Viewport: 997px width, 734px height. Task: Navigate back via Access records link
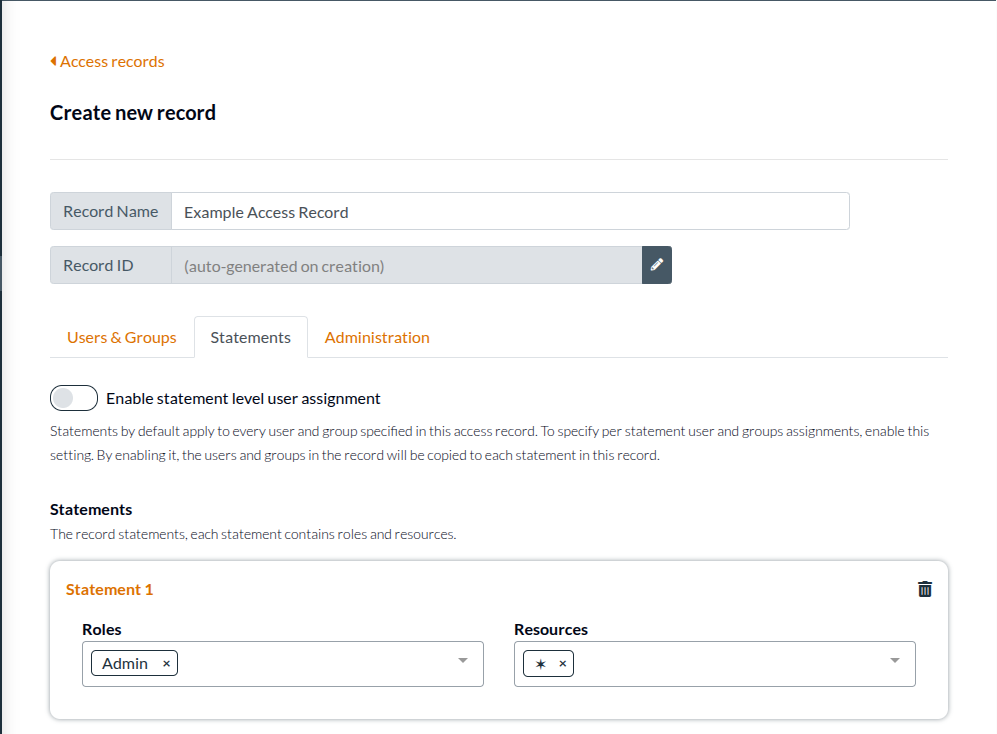(x=111, y=61)
